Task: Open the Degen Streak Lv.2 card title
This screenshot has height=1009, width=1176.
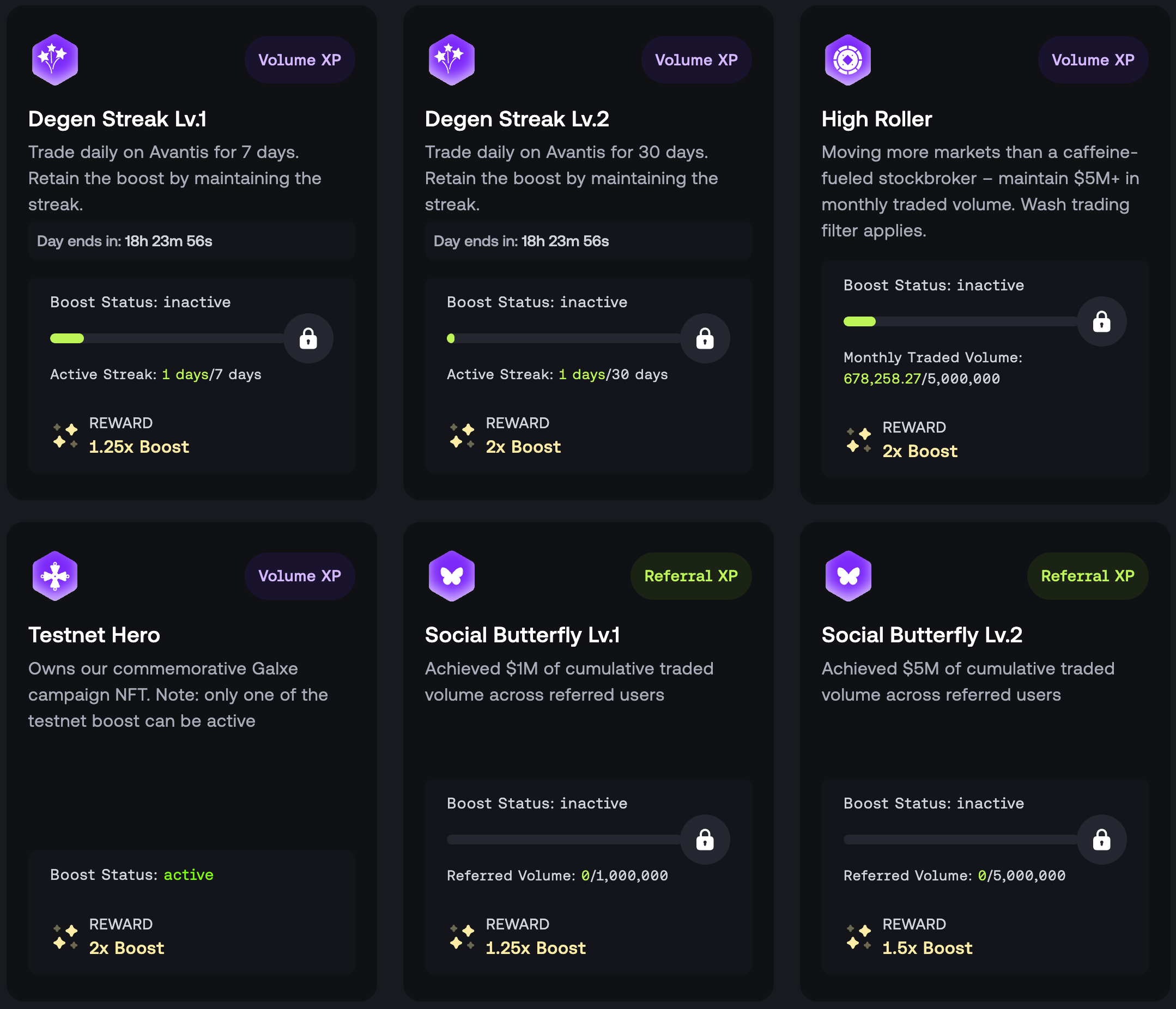Action: 516,119
